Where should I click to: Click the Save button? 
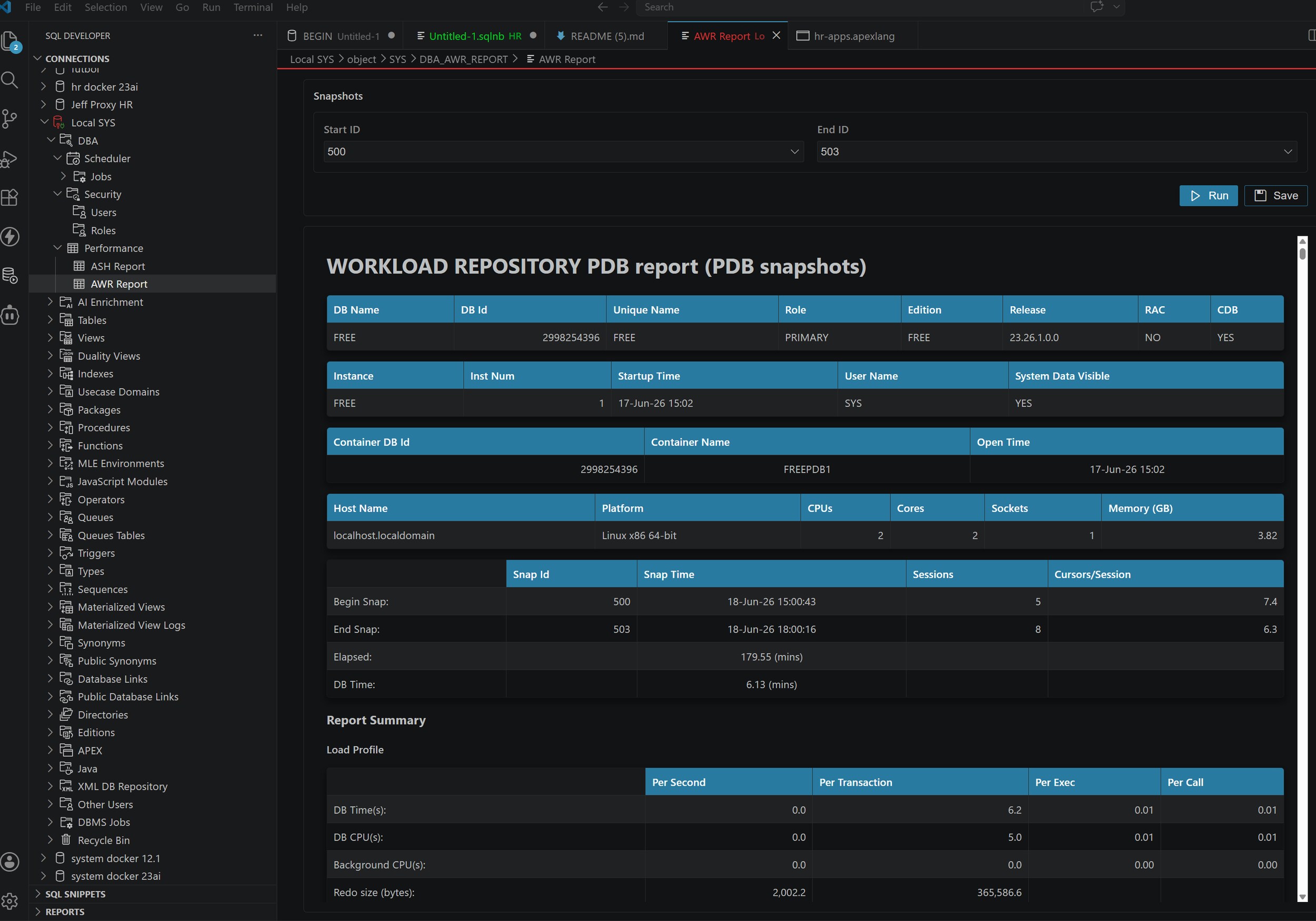click(x=1275, y=195)
